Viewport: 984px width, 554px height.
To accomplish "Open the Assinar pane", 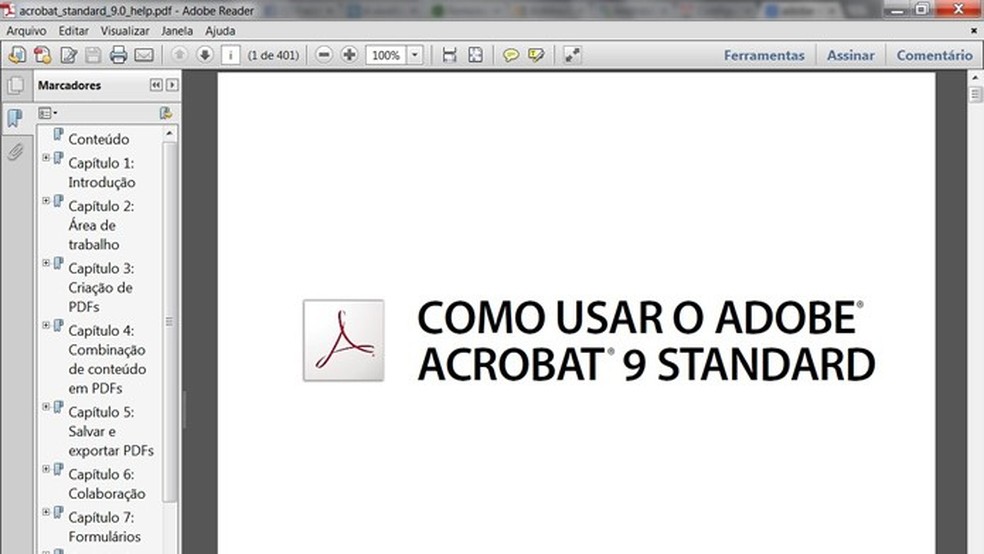I will [x=850, y=55].
